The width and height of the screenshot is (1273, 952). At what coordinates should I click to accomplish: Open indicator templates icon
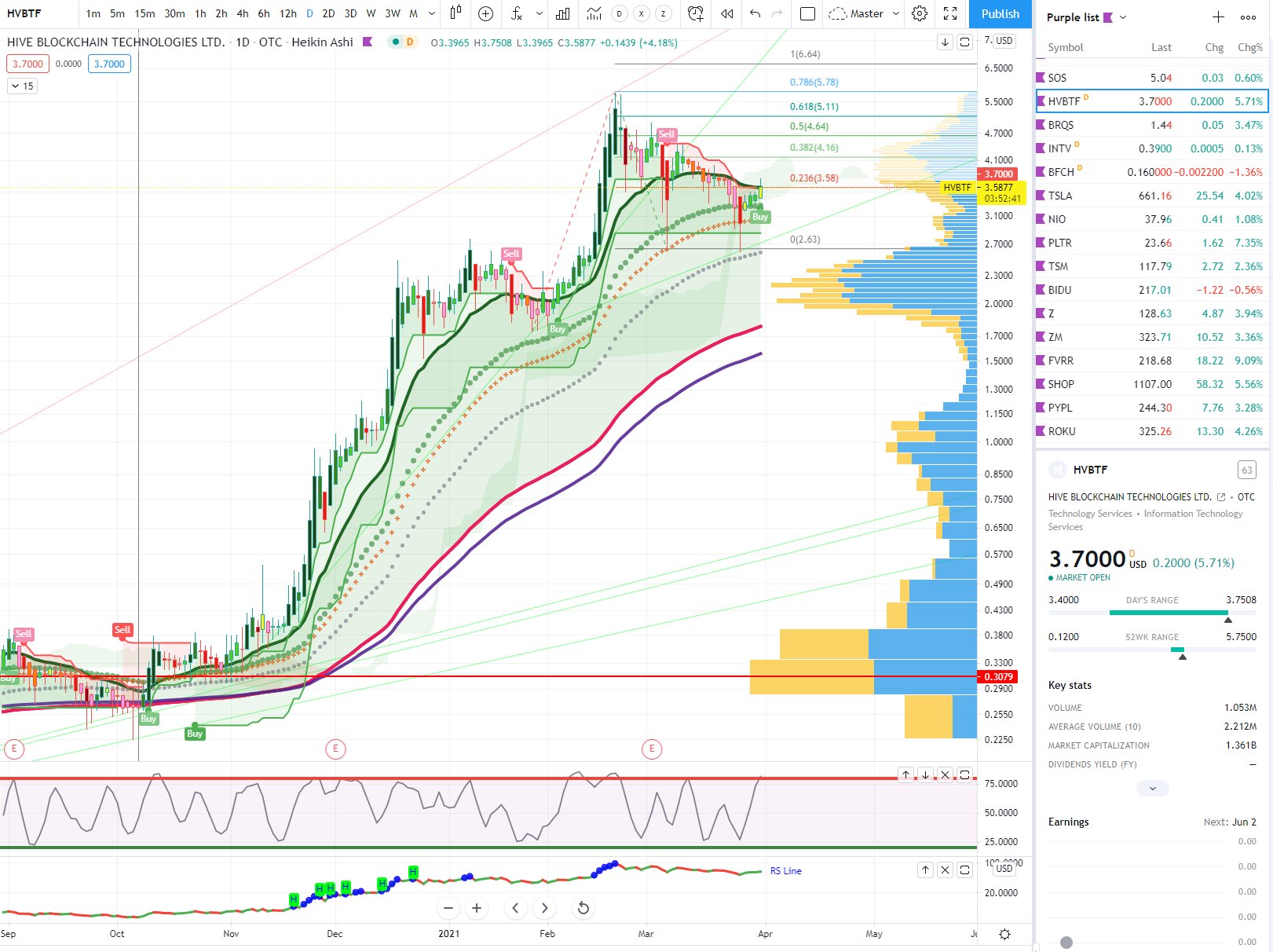(594, 13)
